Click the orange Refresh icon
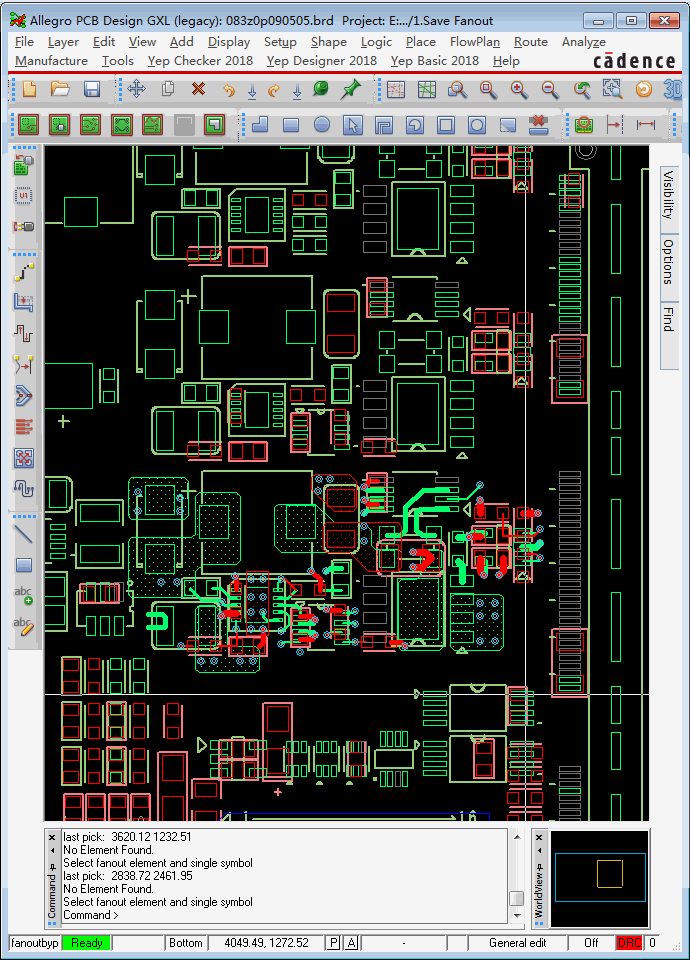The width and height of the screenshot is (690, 960). (643, 89)
